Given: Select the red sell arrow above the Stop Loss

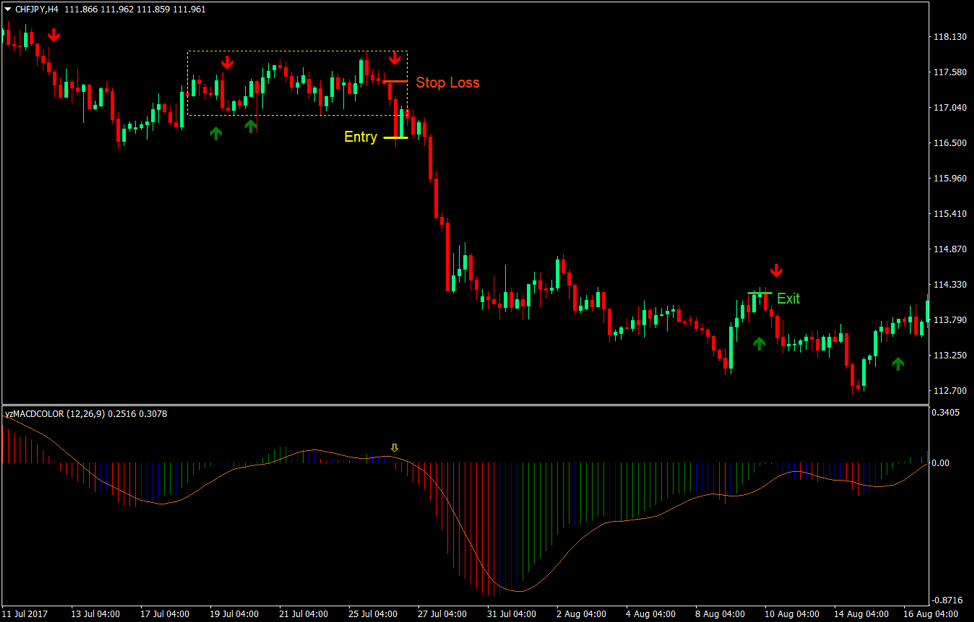Looking at the screenshot, I should pos(394,57).
